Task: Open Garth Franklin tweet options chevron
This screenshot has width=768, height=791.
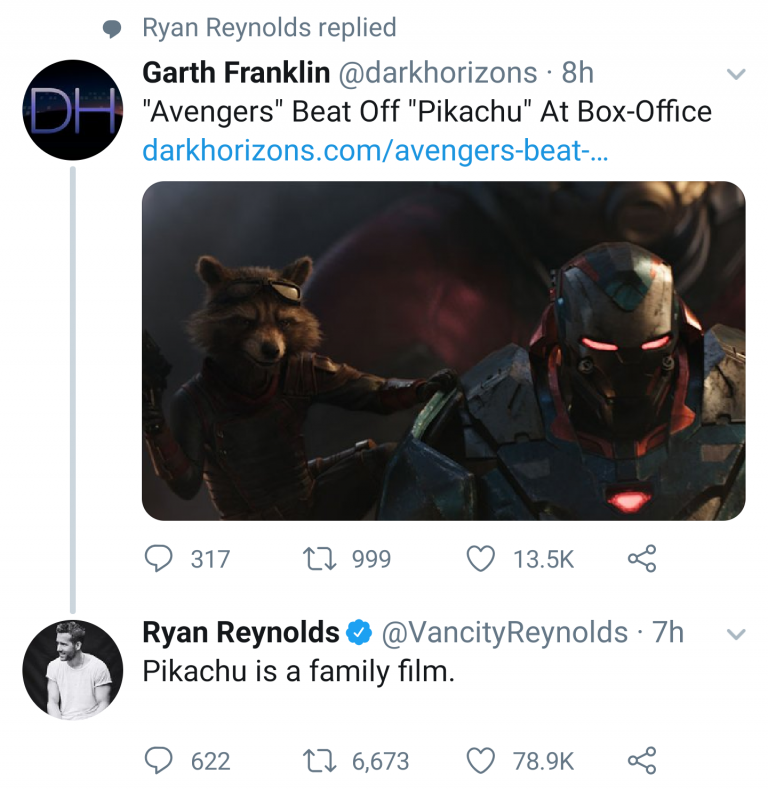Action: pos(735,74)
